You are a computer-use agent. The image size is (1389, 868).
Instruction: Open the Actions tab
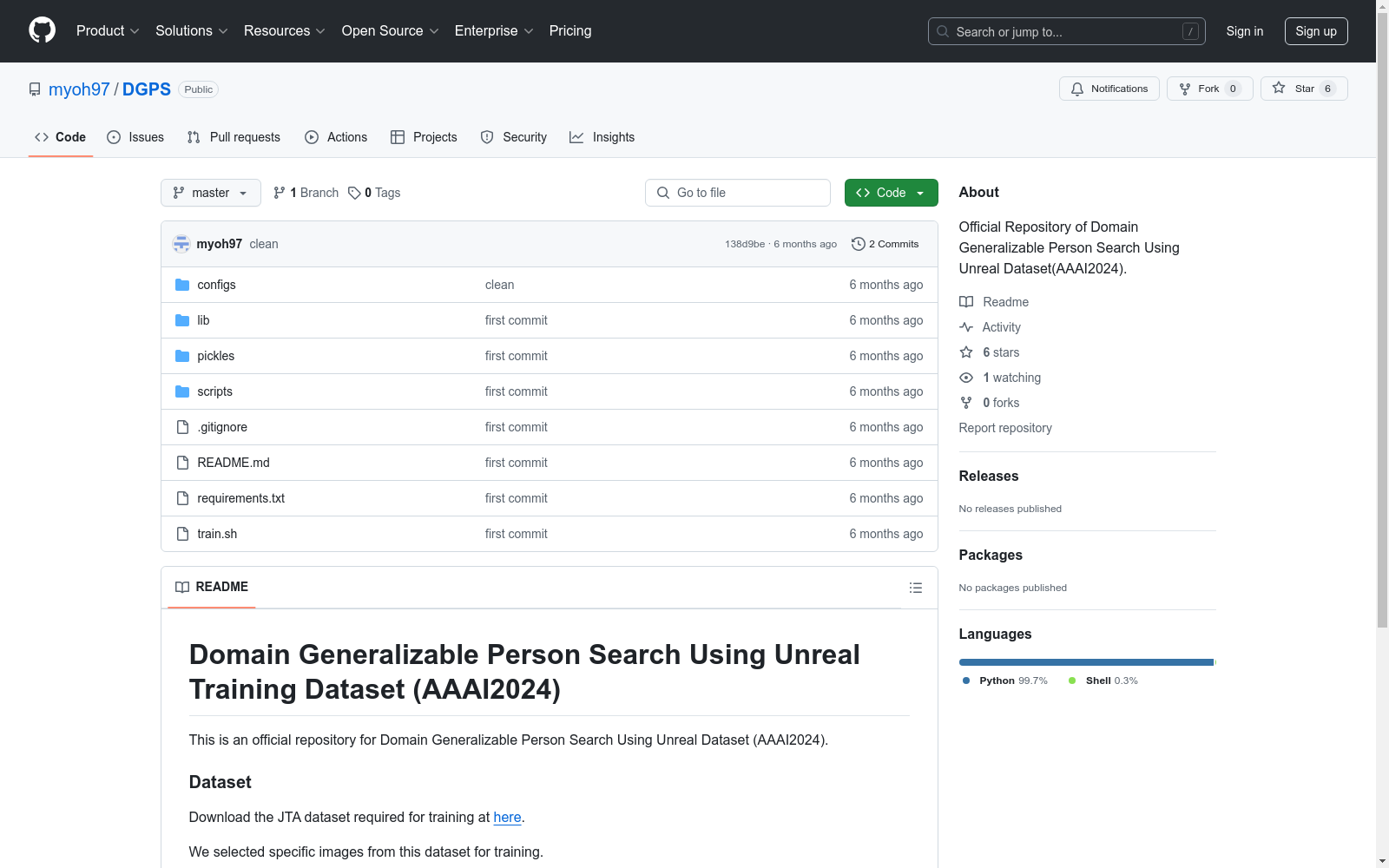pos(336,137)
